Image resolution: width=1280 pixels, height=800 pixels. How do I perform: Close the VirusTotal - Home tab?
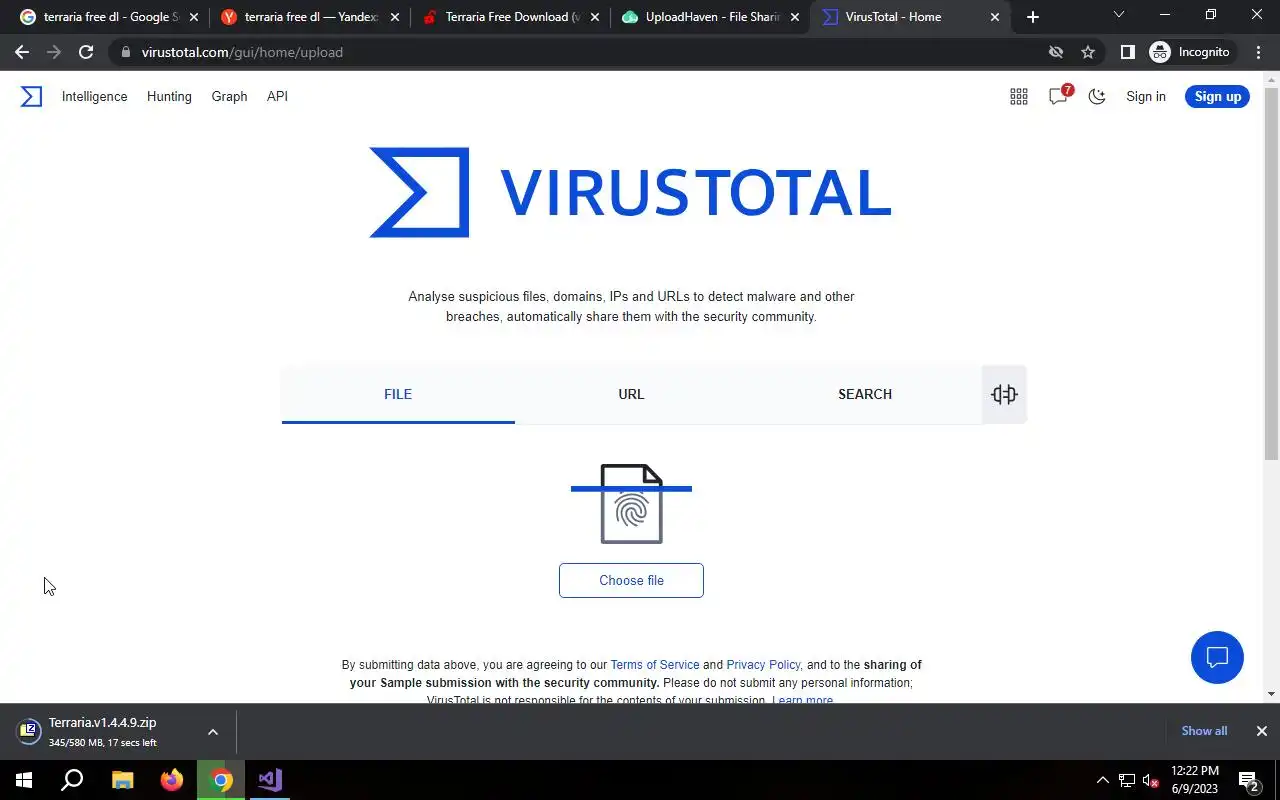click(x=995, y=17)
